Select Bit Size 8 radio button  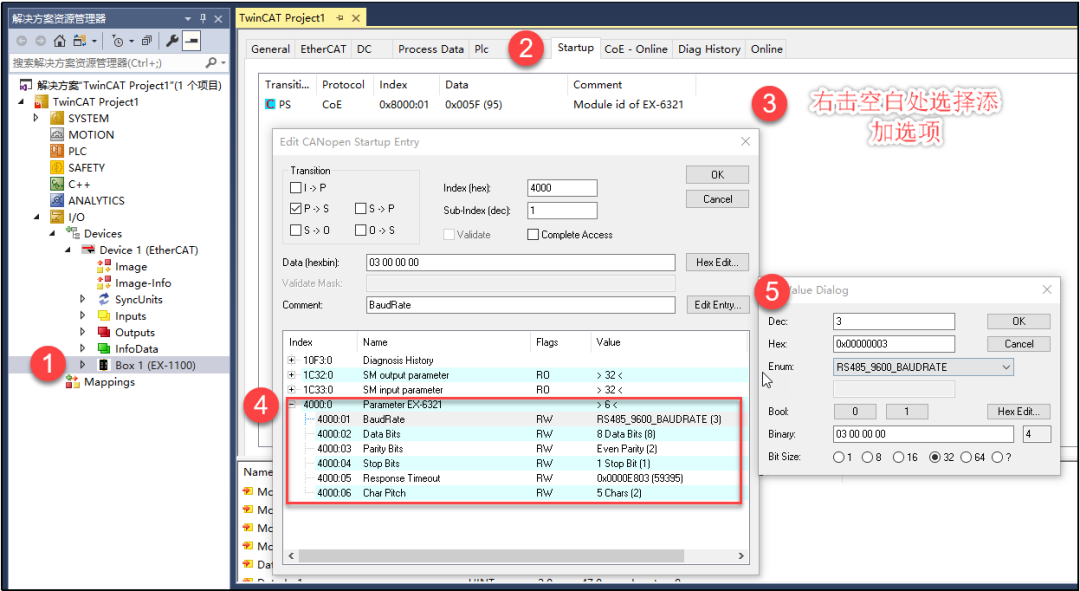point(868,457)
